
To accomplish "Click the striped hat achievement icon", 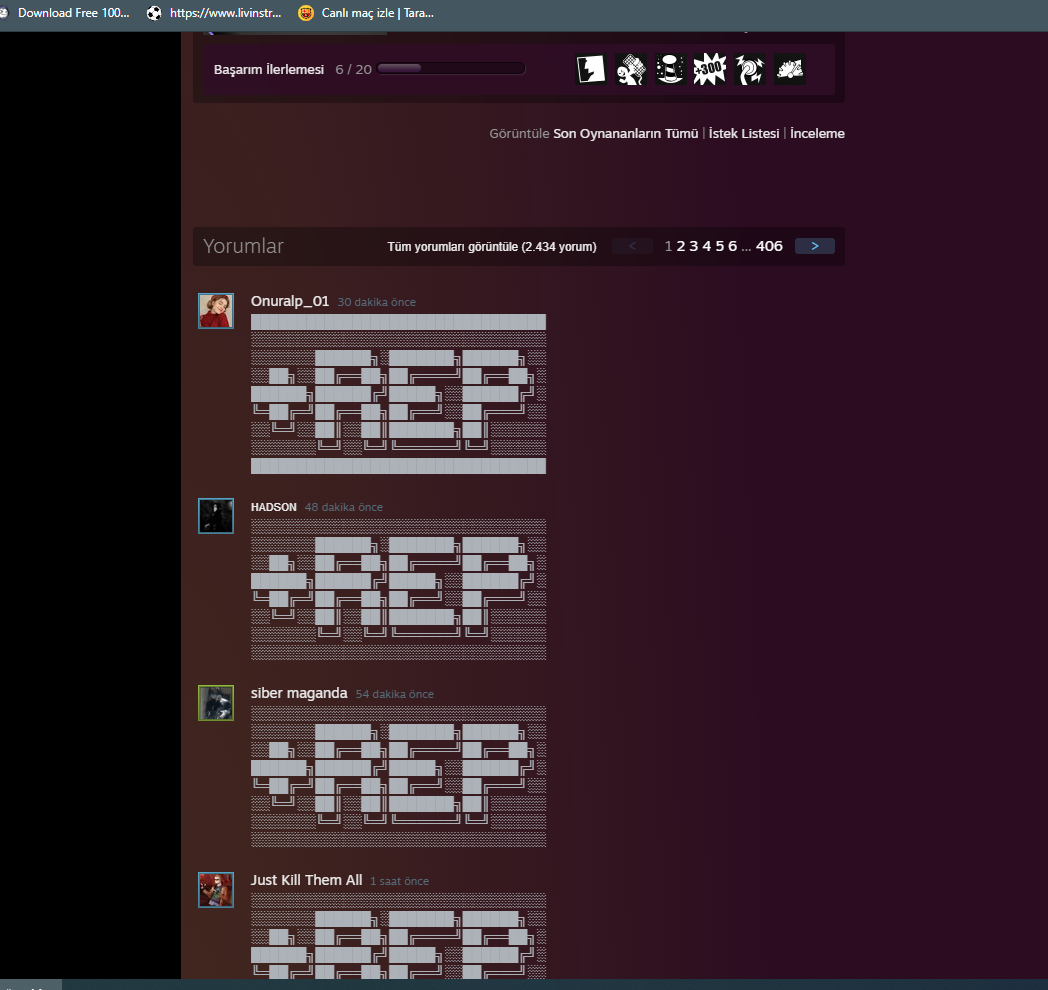I will click(x=670, y=69).
